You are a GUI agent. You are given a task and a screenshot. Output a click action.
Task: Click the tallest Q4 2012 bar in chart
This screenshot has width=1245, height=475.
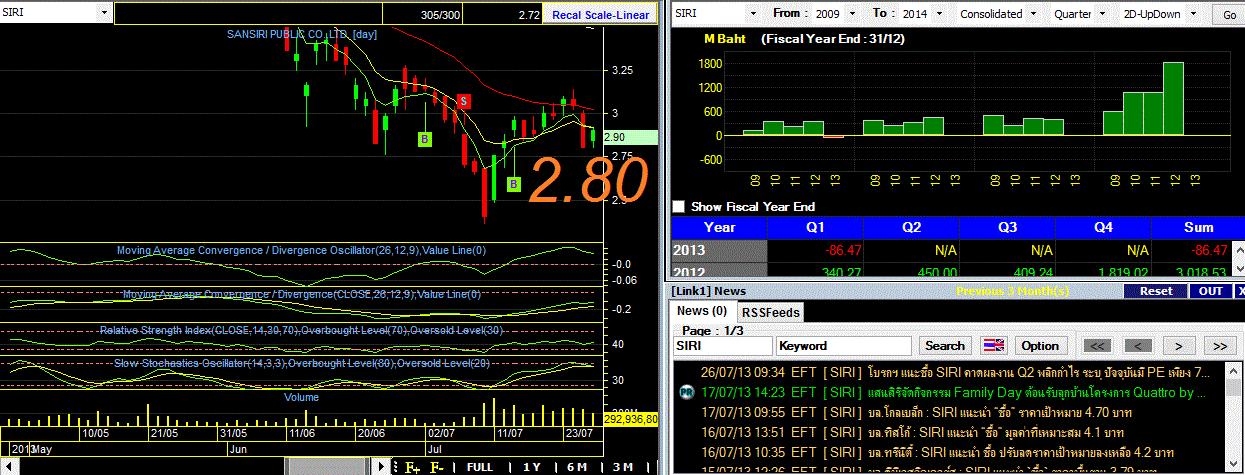click(1173, 99)
